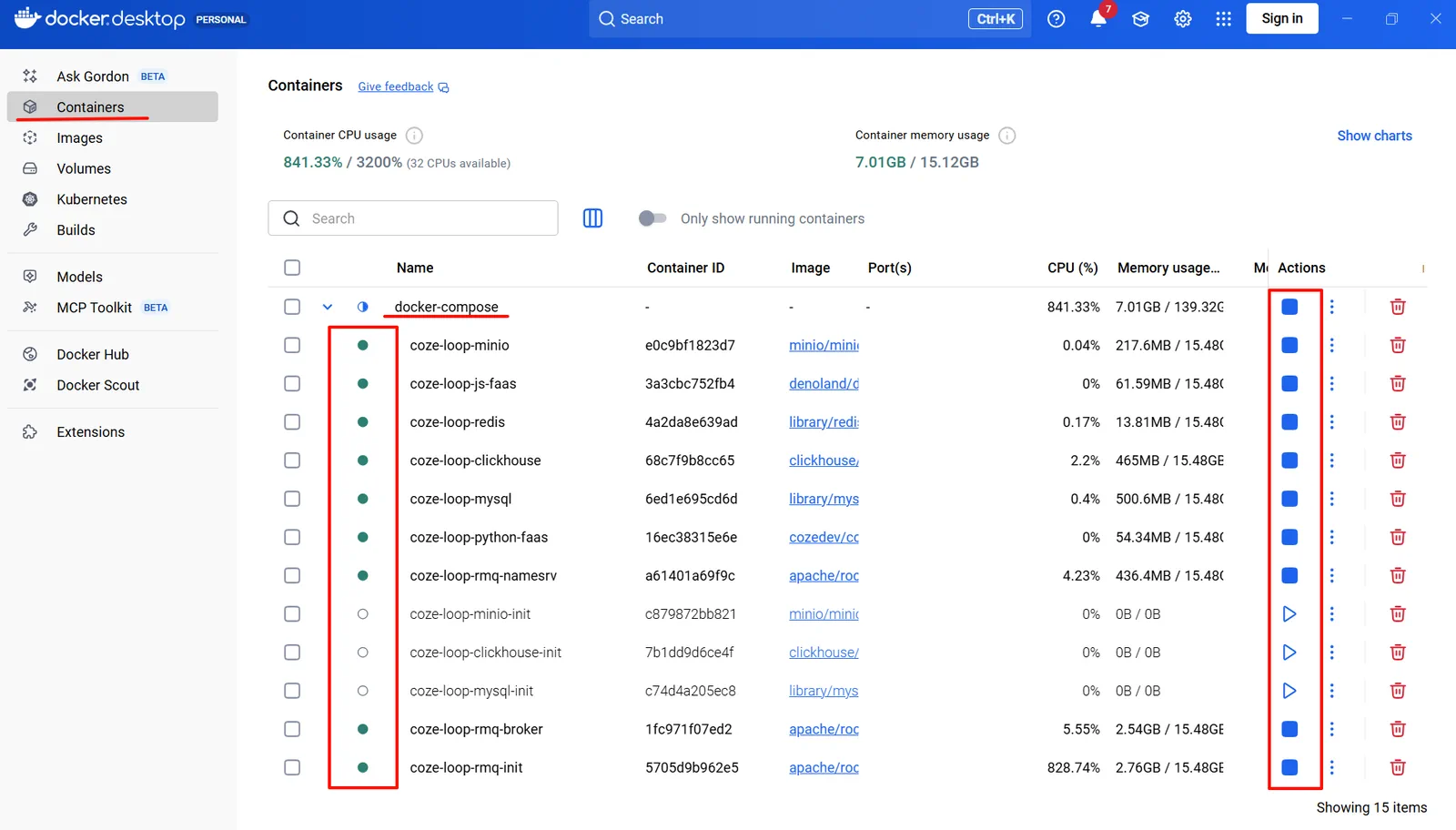This screenshot has width=1456, height=830.
Task: Check the select-all containers checkbox
Action: point(292,268)
